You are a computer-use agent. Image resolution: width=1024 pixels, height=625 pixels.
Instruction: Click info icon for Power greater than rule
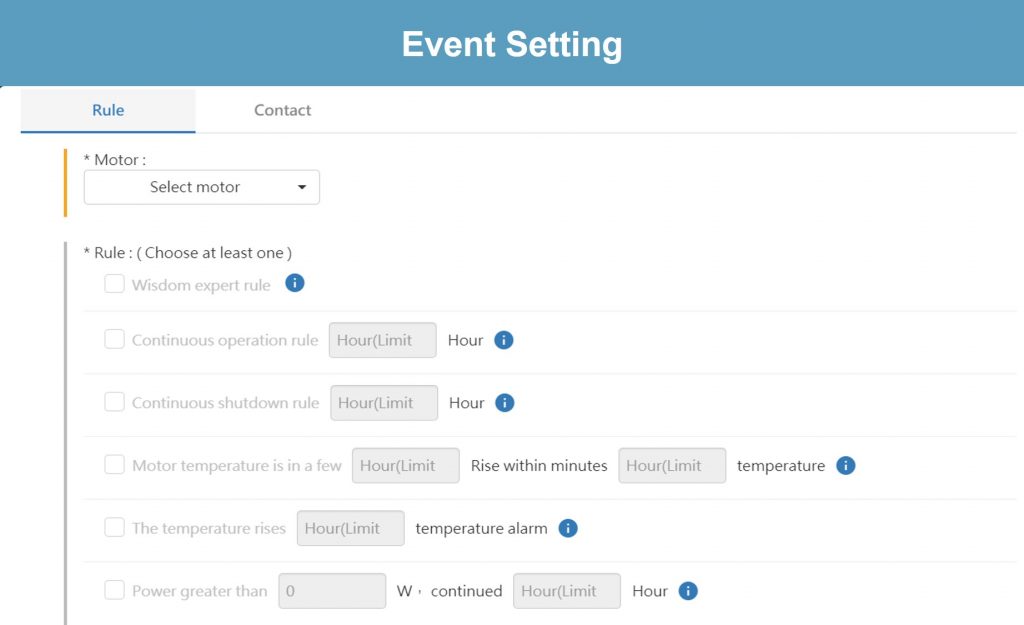(688, 591)
